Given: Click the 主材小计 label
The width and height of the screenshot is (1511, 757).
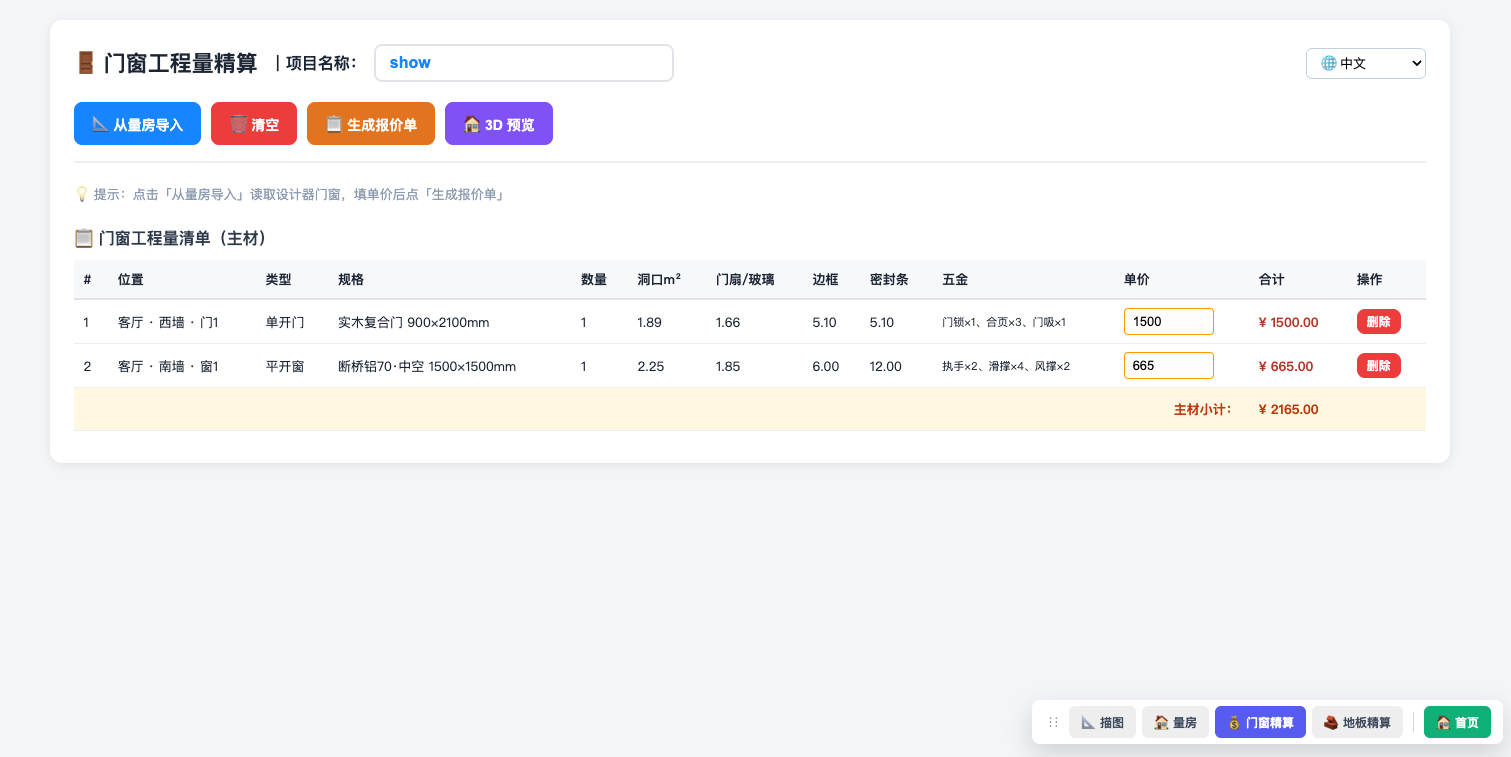Looking at the screenshot, I should coord(1203,409).
